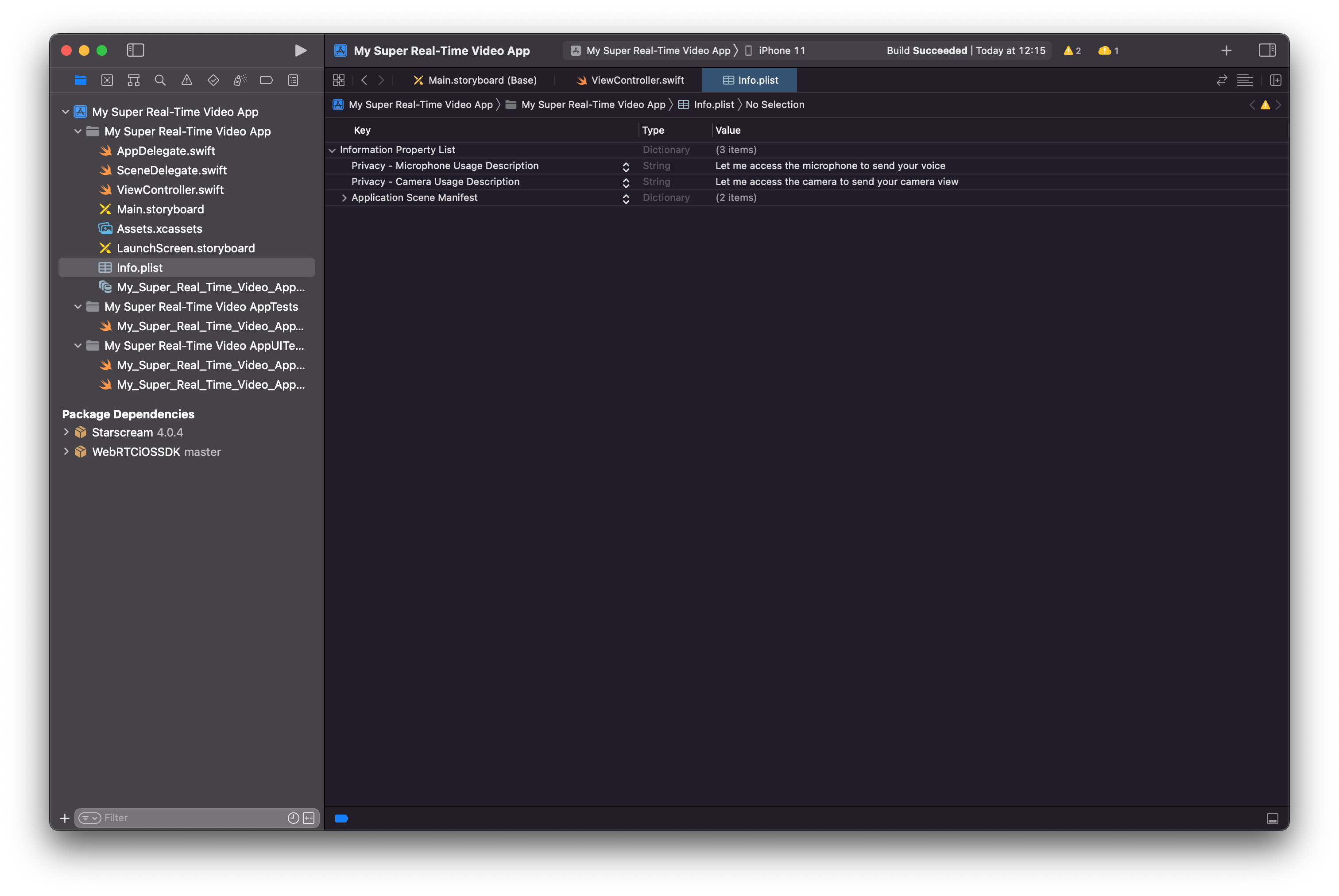This screenshot has width=1339, height=896.
Task: Open the Test navigator diamond icon
Action: click(x=213, y=81)
